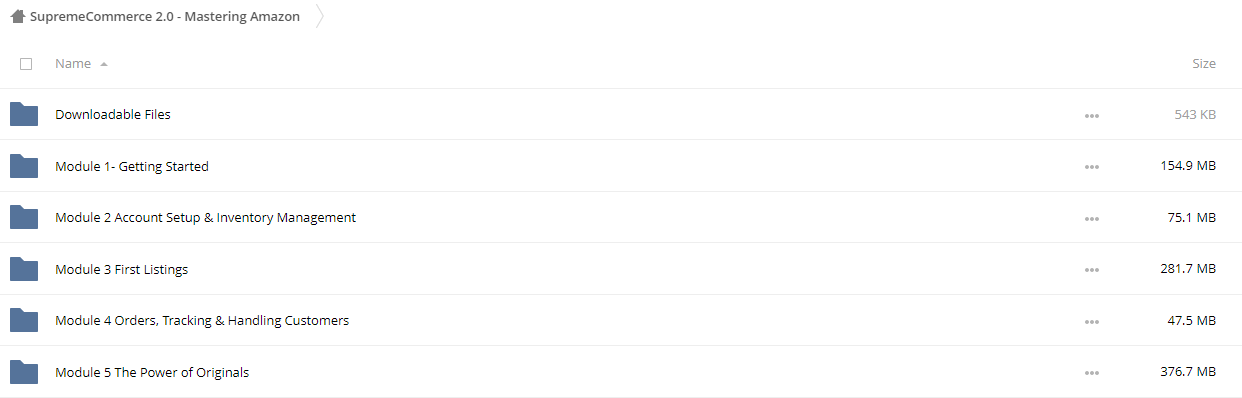Screen dimensions: 1242x398
Task: Open more options for Module 2 Account Setup
Action: tap(1091, 218)
